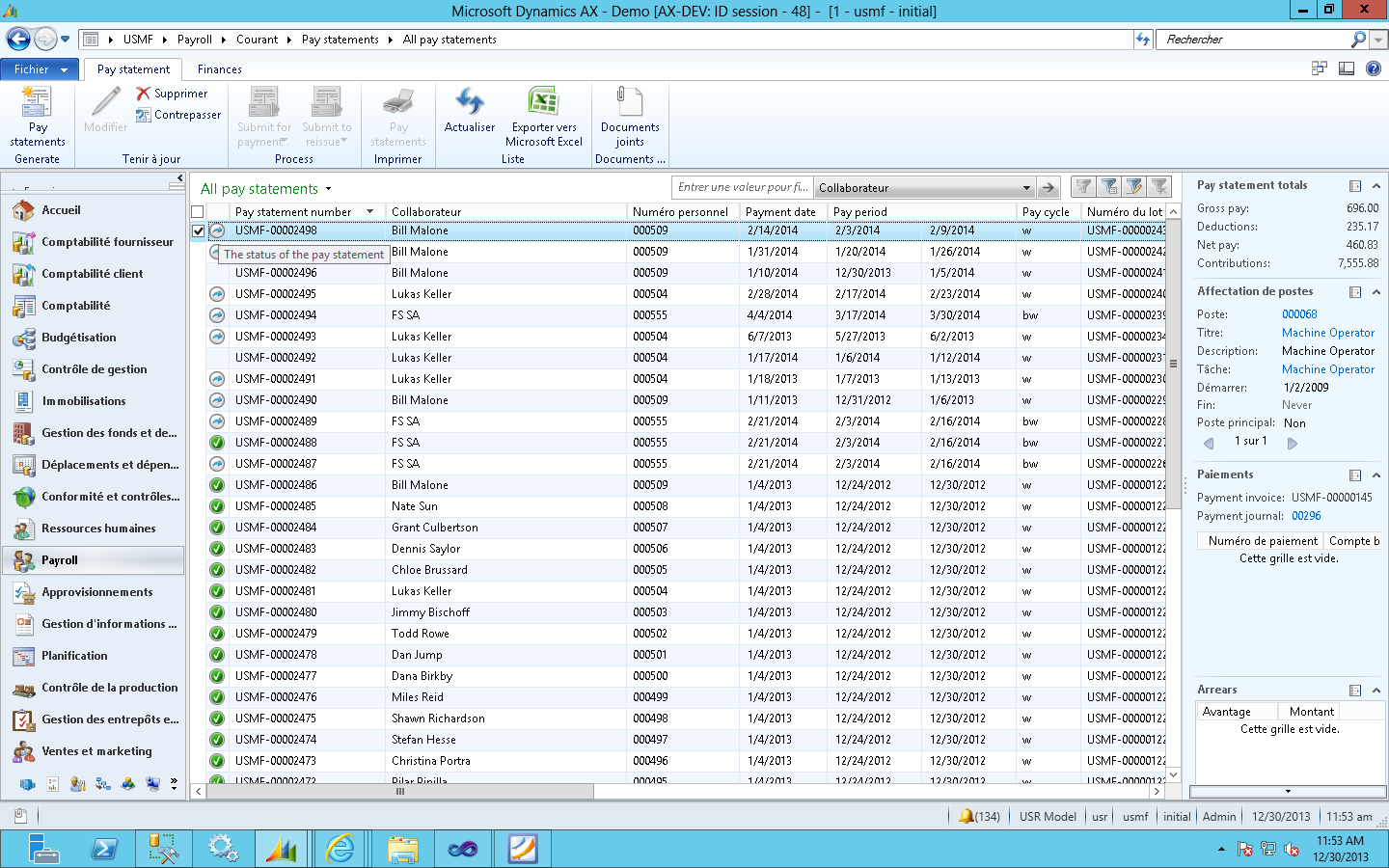Image resolution: width=1389 pixels, height=868 pixels.
Task: Click Exporter vers Microsoft Excel icon
Action: pos(543,102)
